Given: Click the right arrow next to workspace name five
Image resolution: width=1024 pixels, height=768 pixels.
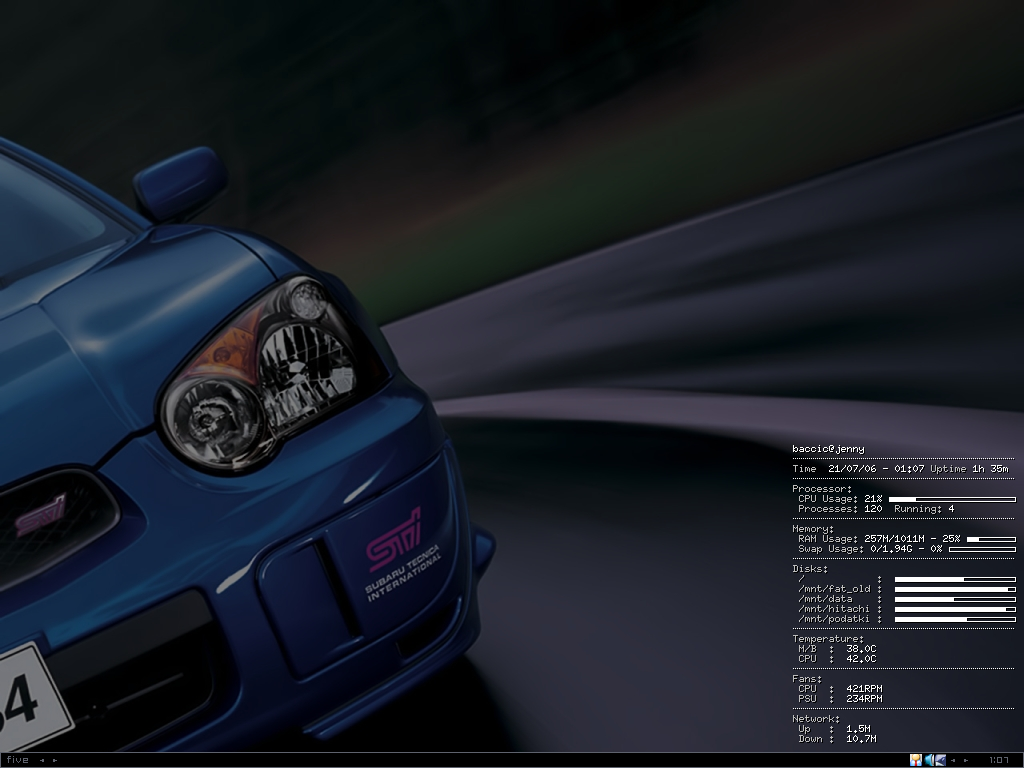Looking at the screenshot, I should tap(55, 760).
